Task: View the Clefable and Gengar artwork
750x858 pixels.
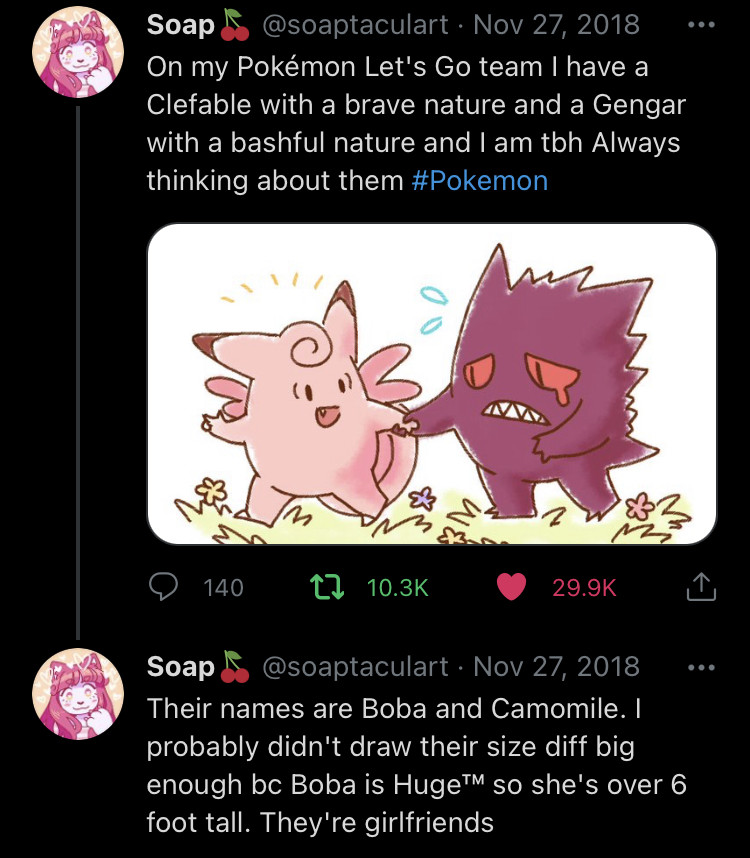Action: pos(432,383)
